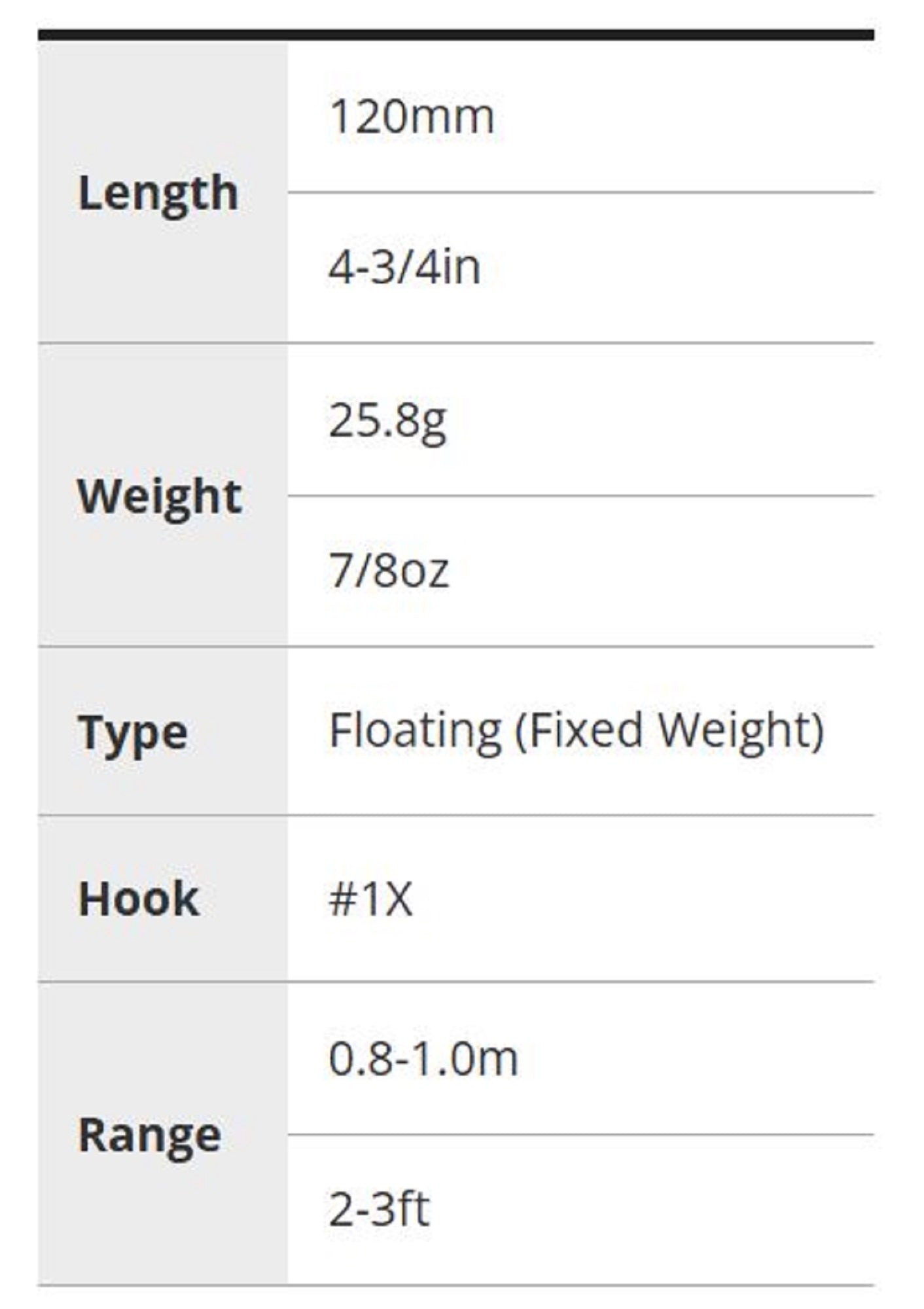
Task: Select the Hook row label
Action: 139,899
